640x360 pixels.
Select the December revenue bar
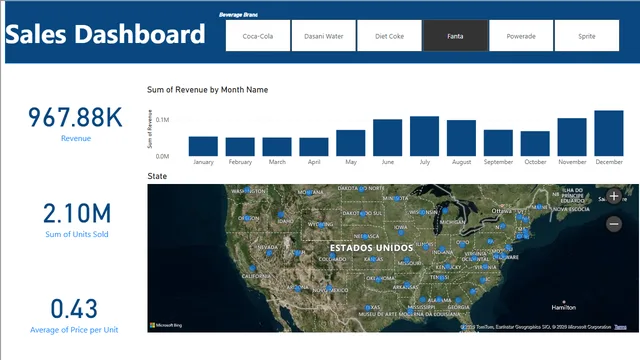[609, 133]
